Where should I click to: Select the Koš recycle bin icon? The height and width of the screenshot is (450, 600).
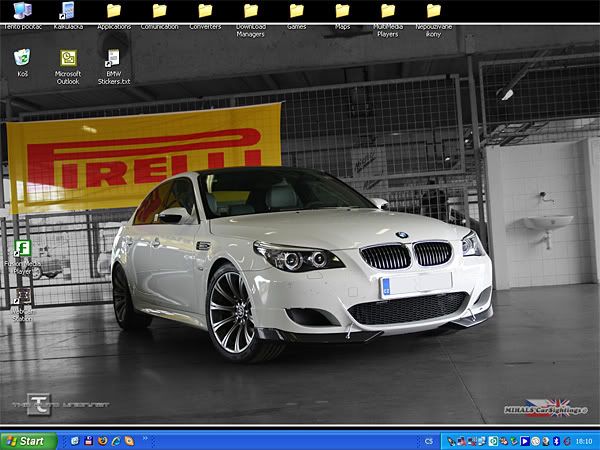pos(22,63)
